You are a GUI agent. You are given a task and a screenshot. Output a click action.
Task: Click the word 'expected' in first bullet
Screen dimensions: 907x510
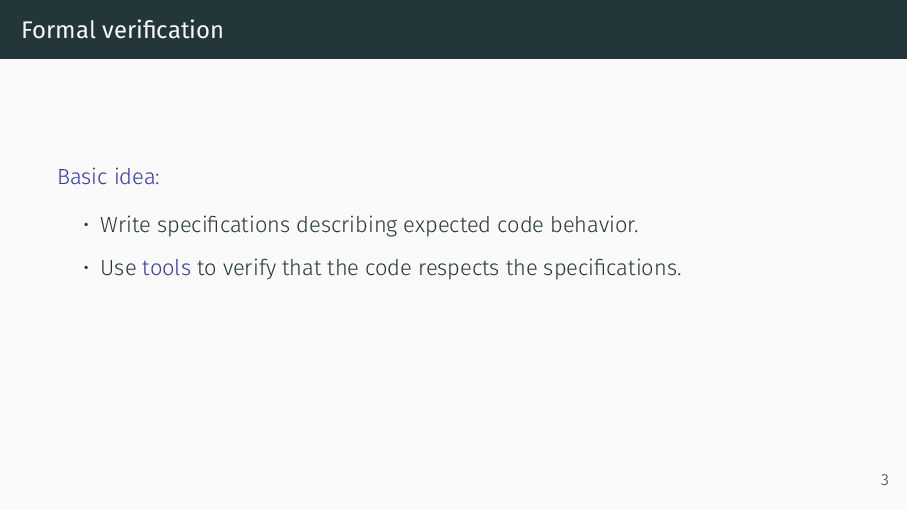447,226
